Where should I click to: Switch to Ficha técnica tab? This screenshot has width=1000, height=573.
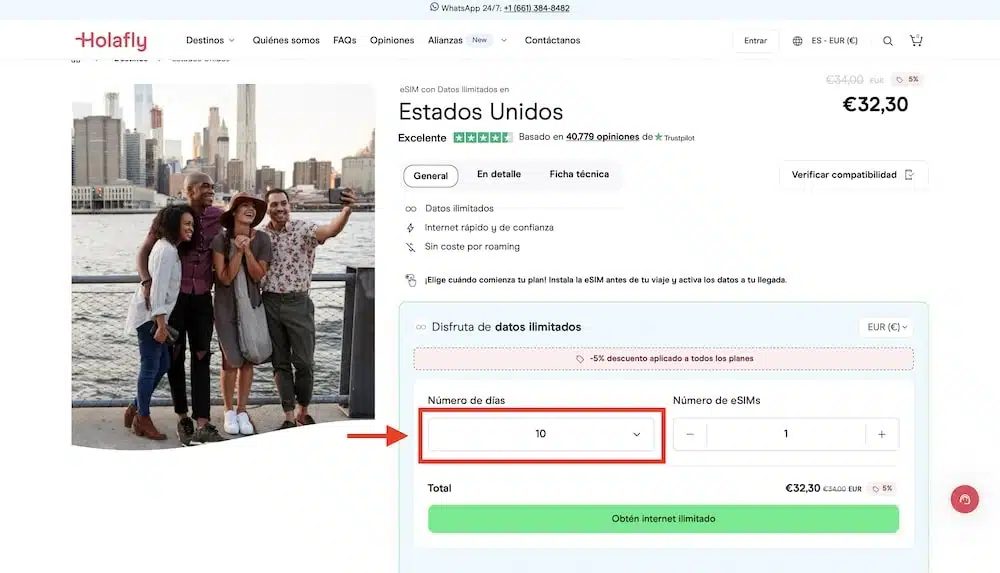579,174
